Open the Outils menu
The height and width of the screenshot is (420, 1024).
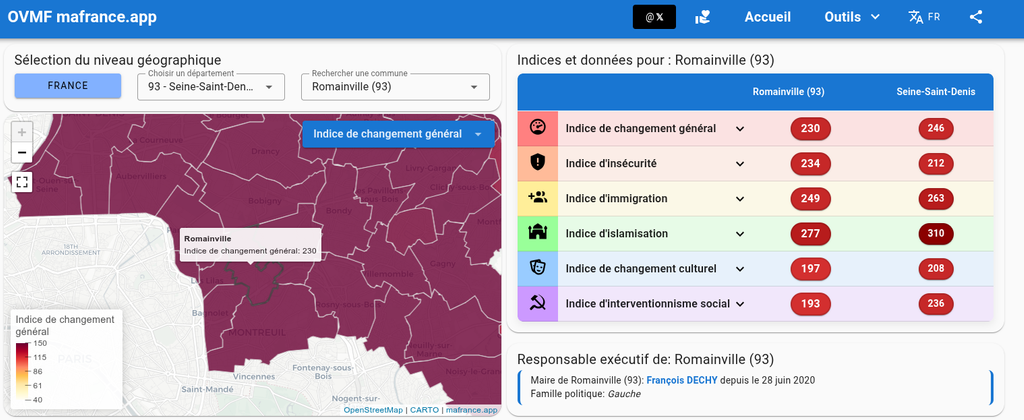click(x=852, y=18)
